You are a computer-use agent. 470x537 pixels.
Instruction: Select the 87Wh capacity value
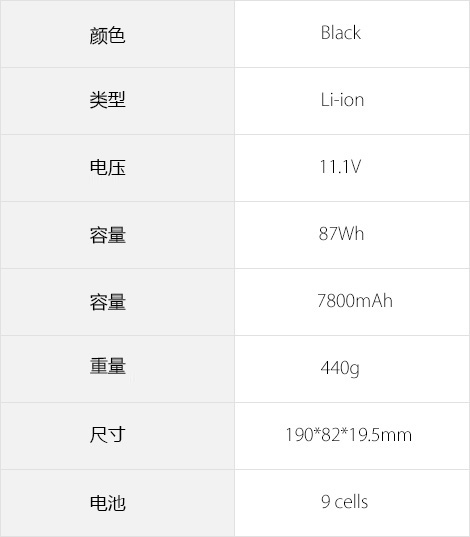click(352, 235)
